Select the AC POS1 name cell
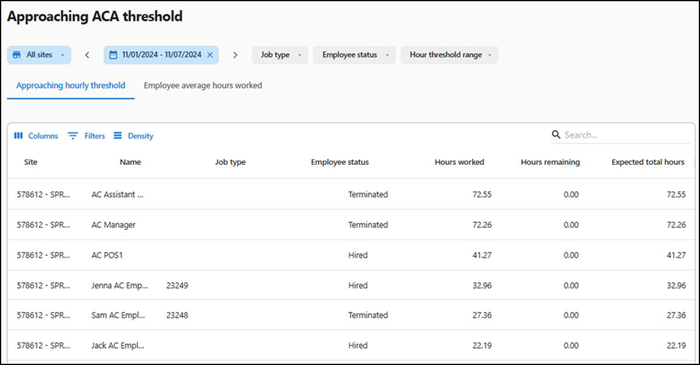This screenshot has width=700, height=365. (x=107, y=255)
